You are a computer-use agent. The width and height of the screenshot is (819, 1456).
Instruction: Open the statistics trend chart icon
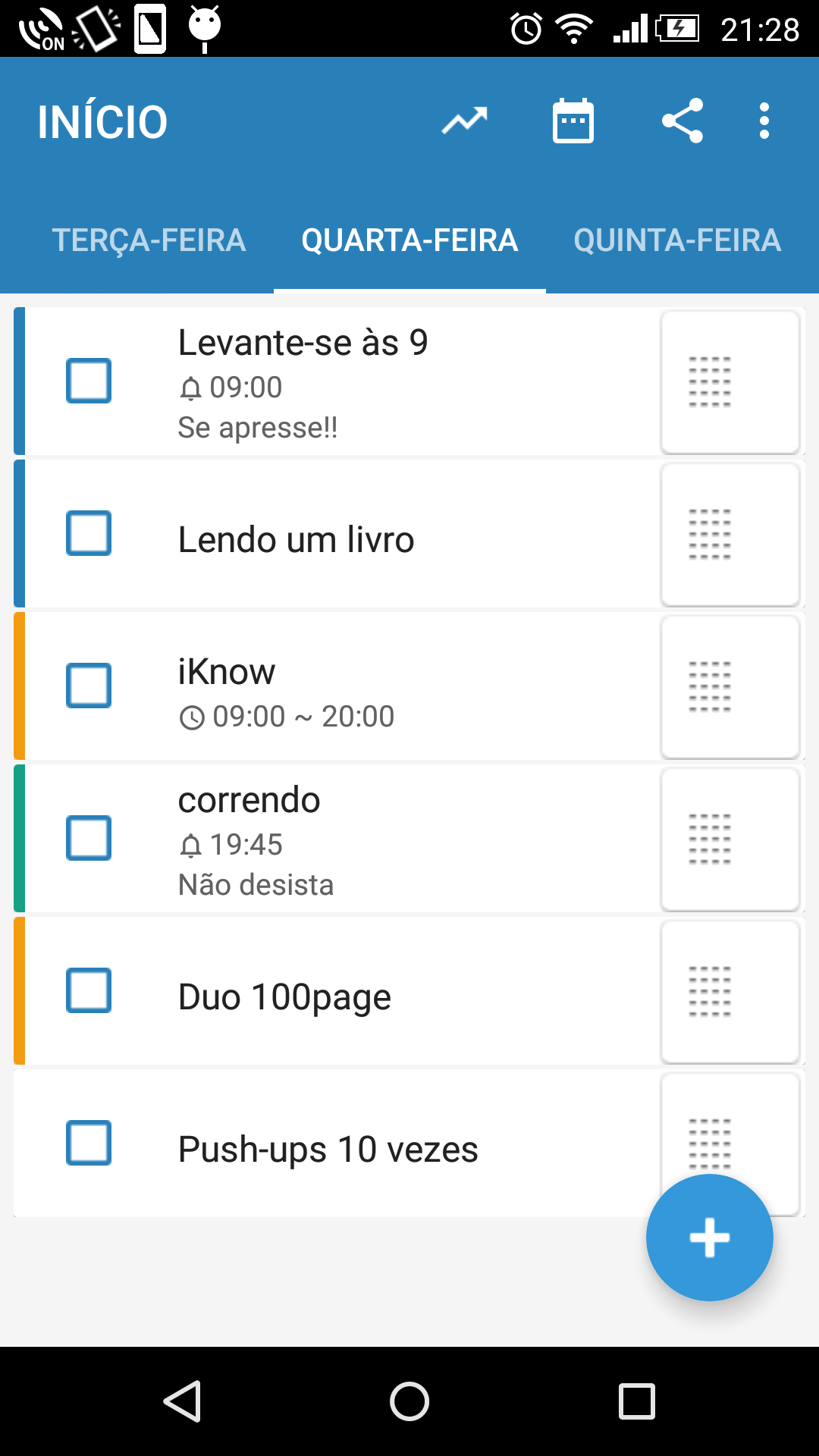click(x=464, y=121)
